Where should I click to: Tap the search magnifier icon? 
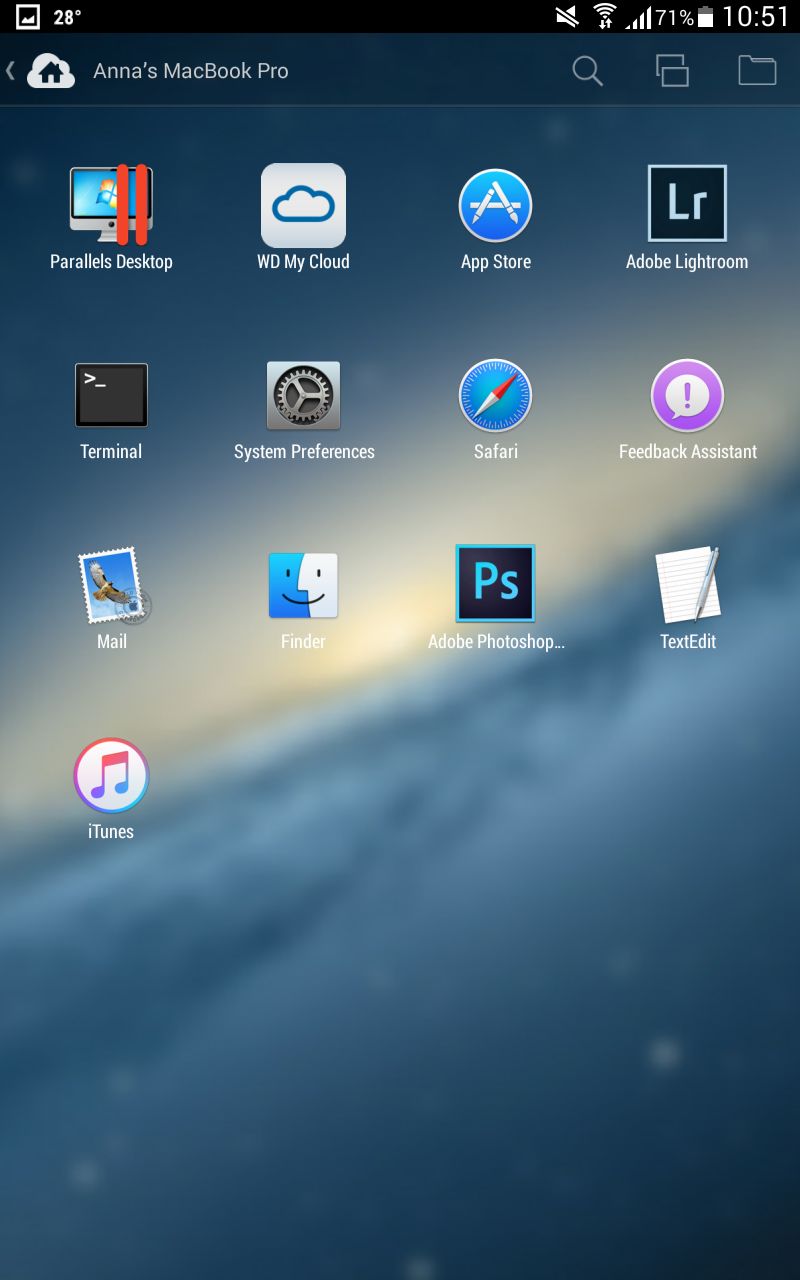[588, 71]
